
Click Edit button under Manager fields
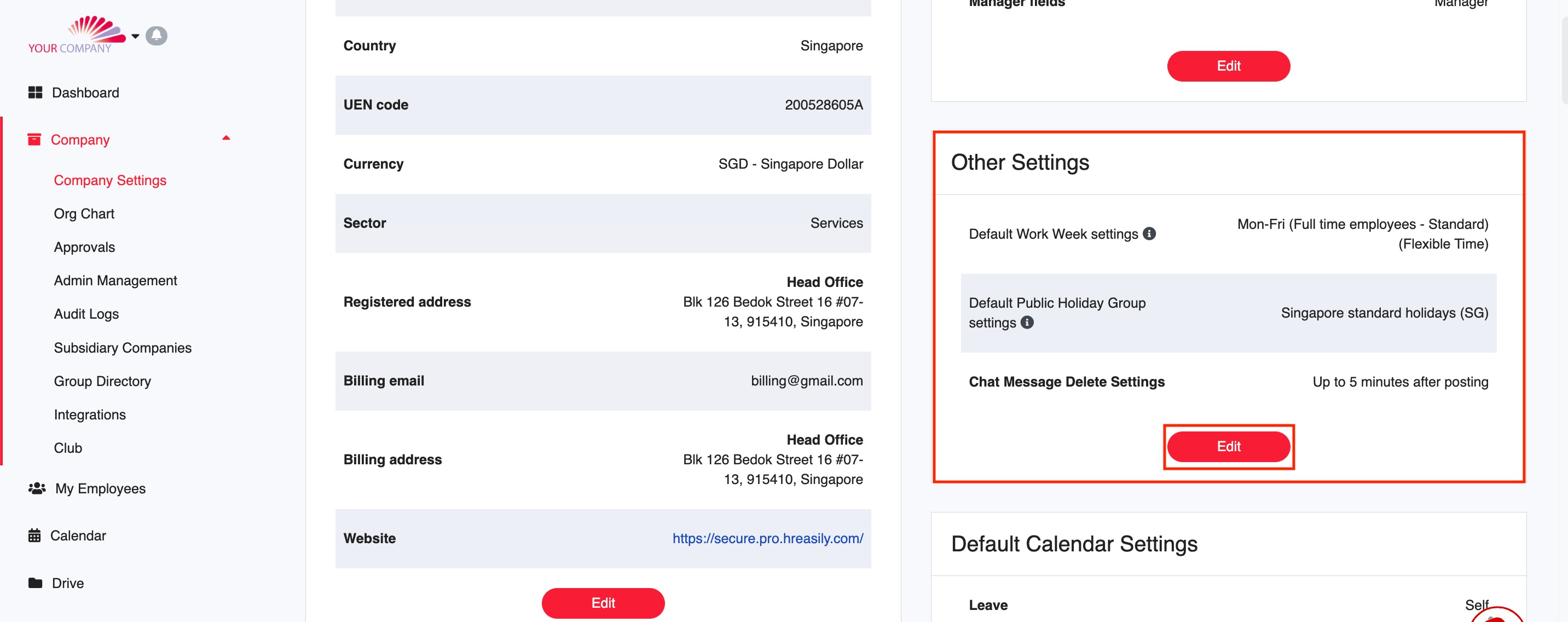(x=1228, y=66)
